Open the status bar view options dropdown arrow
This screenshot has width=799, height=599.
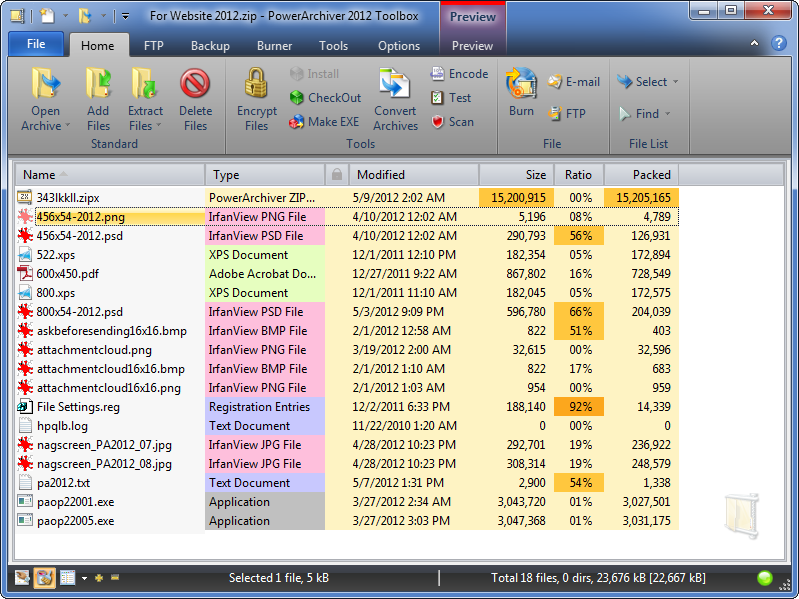click(x=84, y=578)
